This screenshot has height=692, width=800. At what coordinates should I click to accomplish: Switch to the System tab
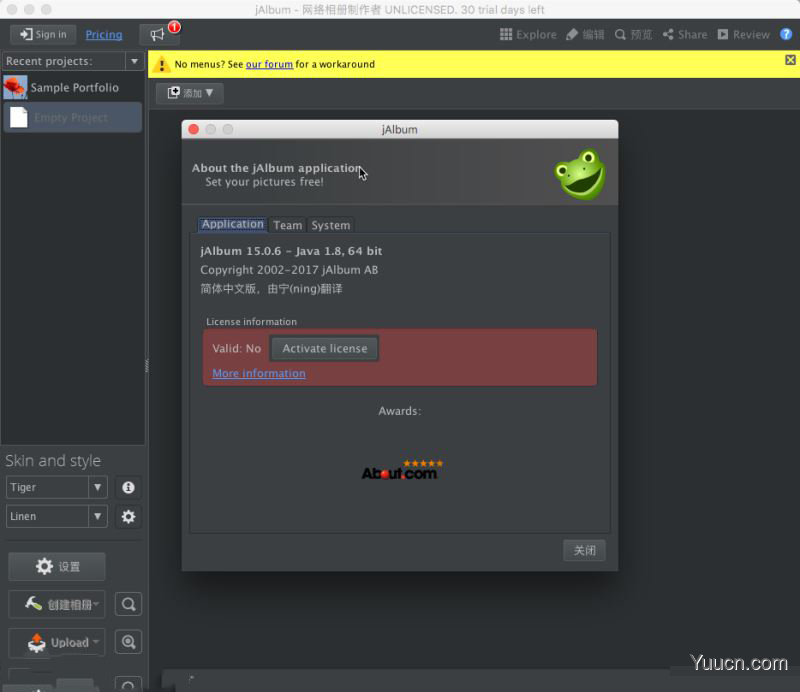tap(331, 225)
